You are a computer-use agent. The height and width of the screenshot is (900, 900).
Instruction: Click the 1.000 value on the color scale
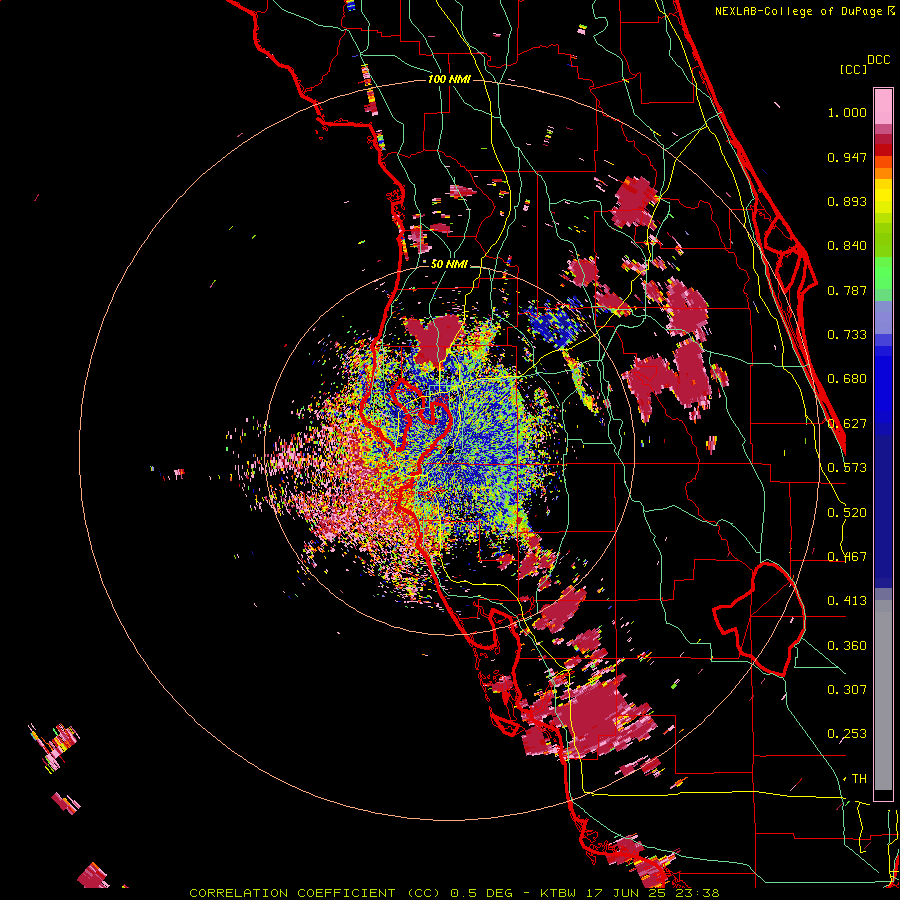(847, 112)
